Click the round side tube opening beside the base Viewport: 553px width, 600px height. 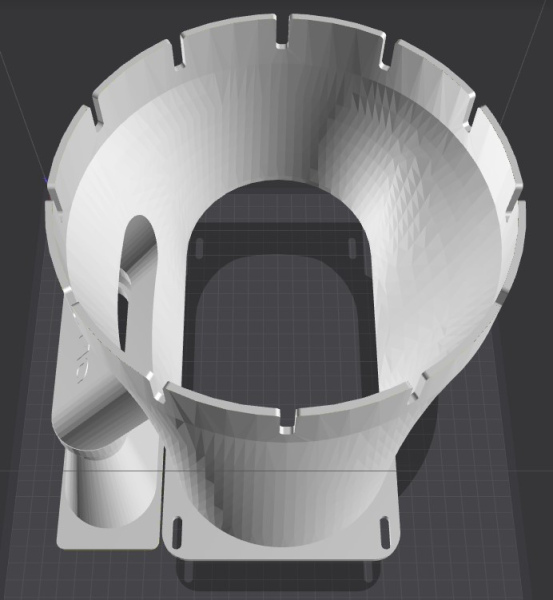tap(109, 490)
